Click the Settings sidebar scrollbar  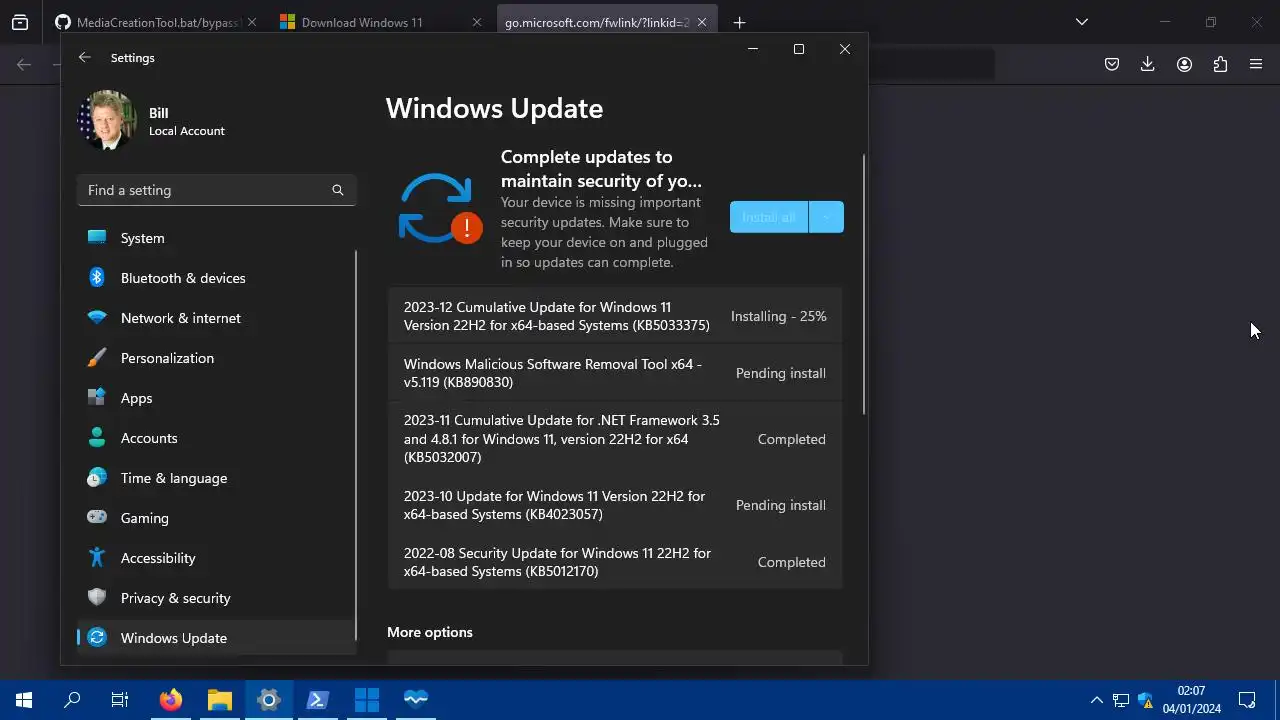point(355,445)
